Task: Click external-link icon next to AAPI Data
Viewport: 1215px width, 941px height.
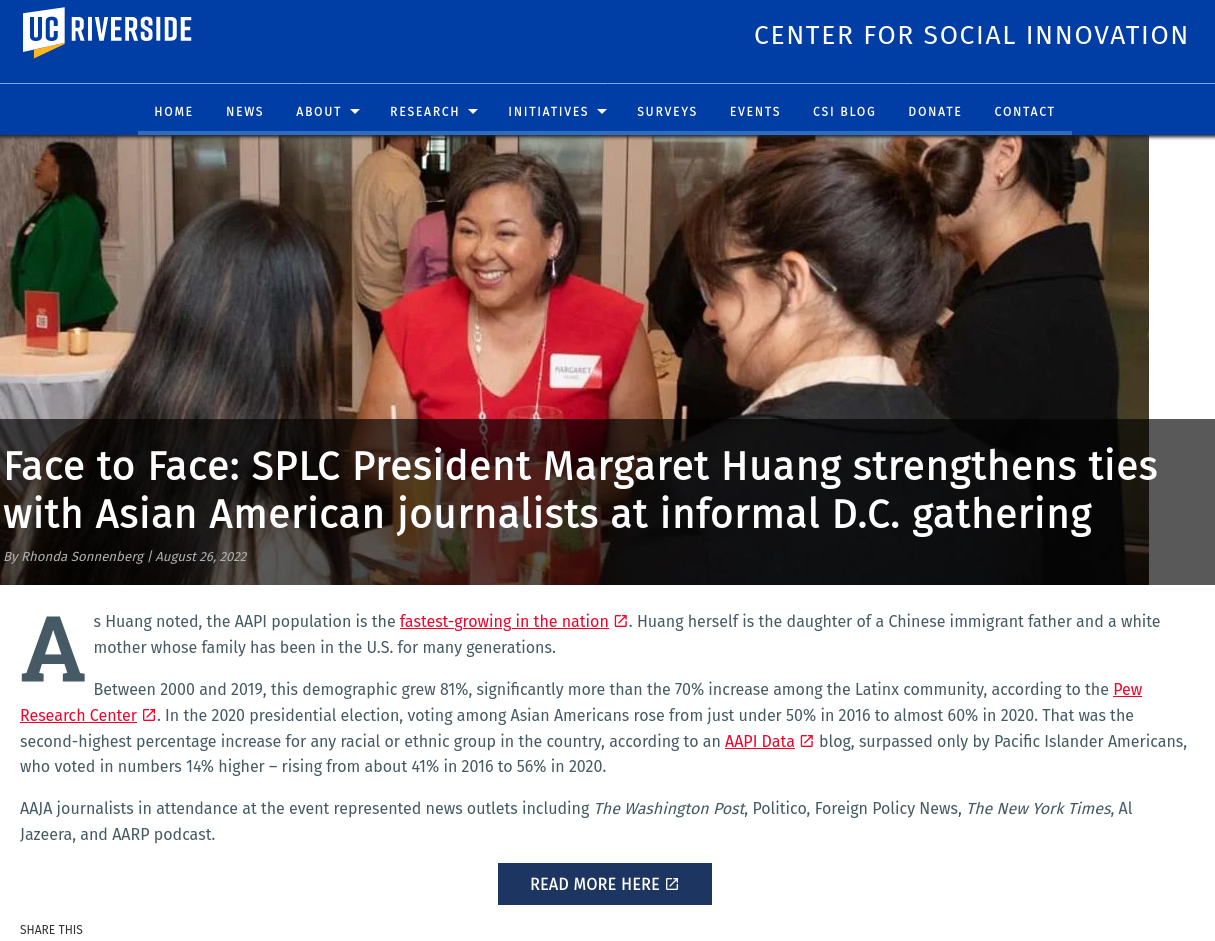Action: (x=807, y=741)
